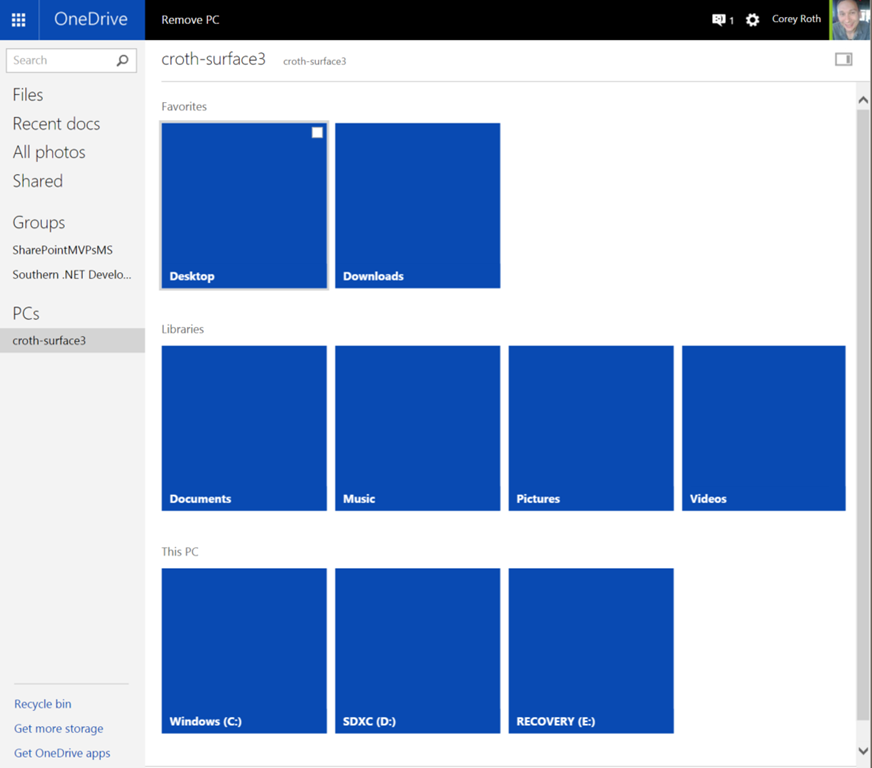
Task: Click the OneDrive logo link
Action: [x=91, y=19]
